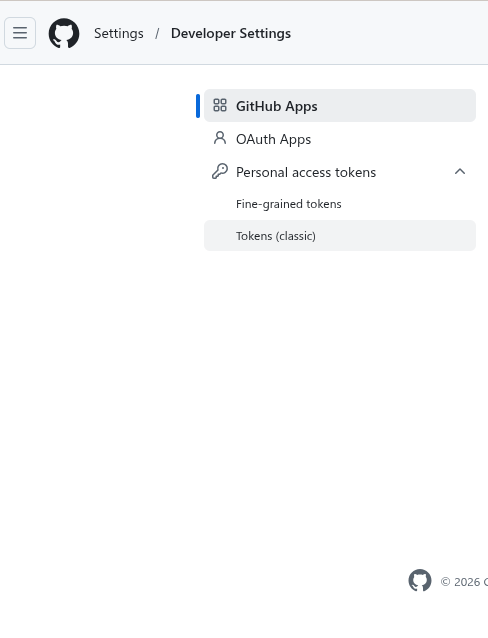Open Fine-grained tokens
488x638 pixels.
coord(289,204)
